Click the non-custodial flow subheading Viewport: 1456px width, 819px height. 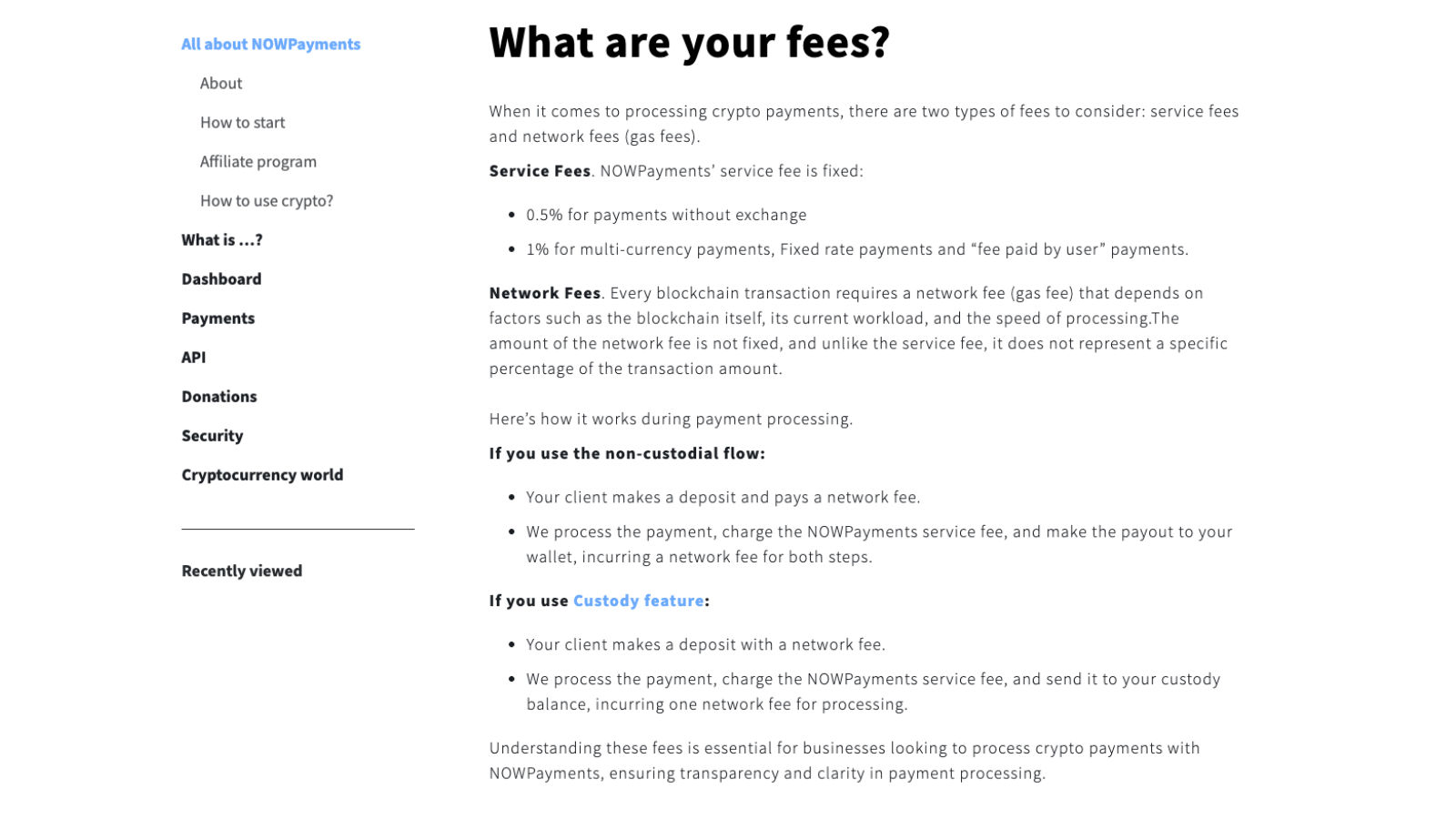click(627, 453)
